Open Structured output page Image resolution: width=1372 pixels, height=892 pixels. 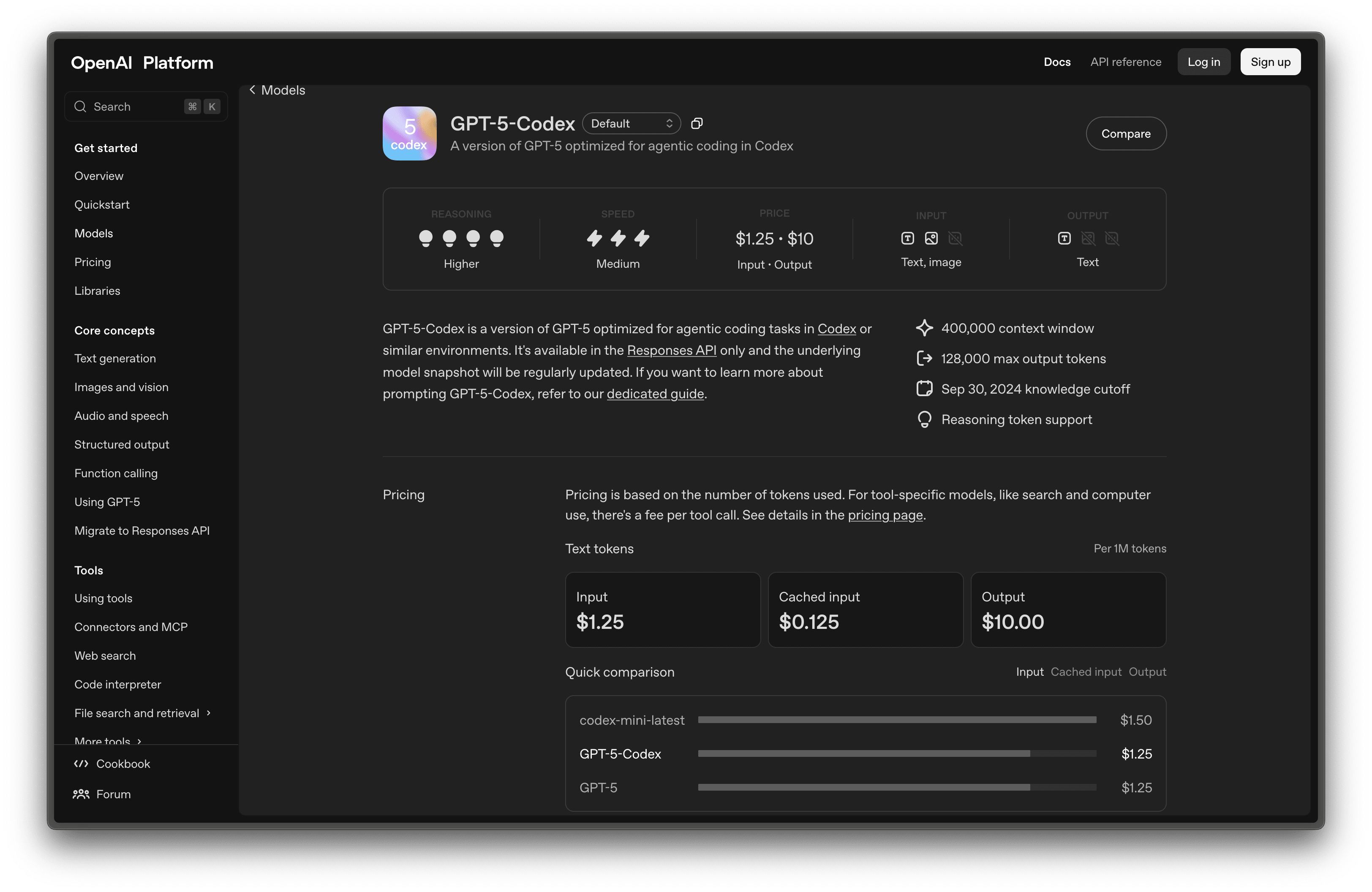tap(121, 445)
